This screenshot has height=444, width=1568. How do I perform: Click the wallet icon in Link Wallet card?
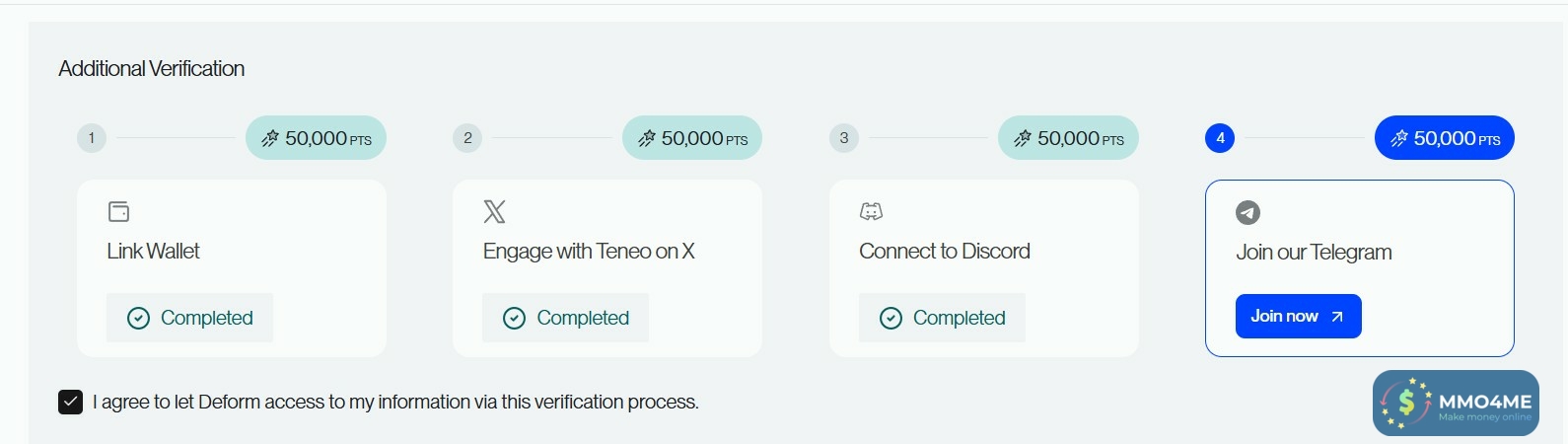(x=118, y=212)
